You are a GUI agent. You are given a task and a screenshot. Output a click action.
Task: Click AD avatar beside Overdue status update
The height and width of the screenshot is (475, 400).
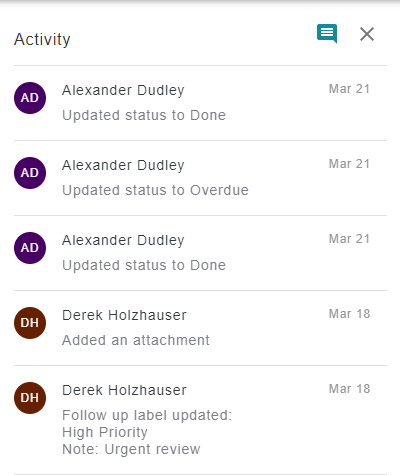tap(30, 173)
